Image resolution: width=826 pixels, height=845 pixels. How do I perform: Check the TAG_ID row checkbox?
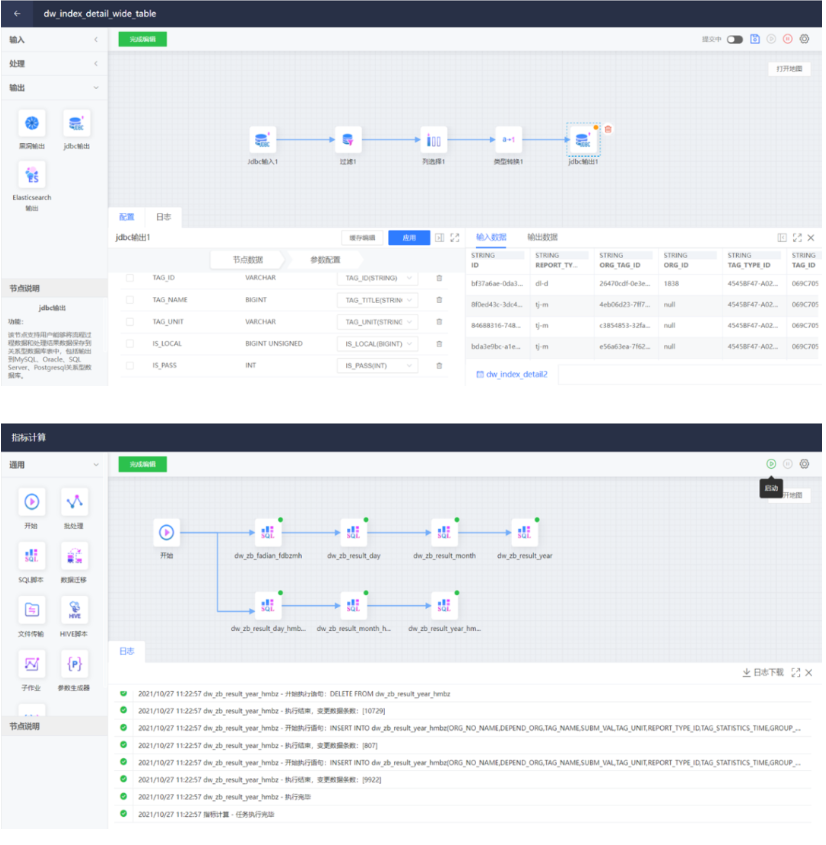[x=130, y=278]
